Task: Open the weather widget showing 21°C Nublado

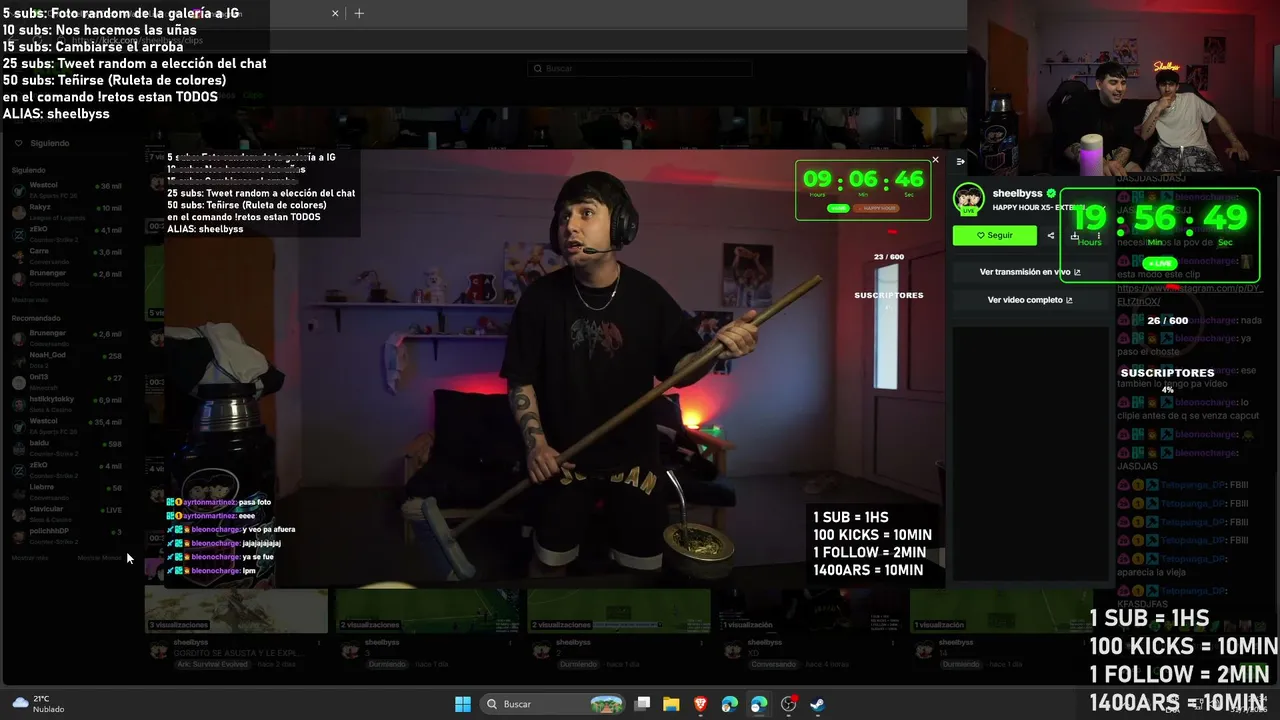Action: [x=39, y=704]
